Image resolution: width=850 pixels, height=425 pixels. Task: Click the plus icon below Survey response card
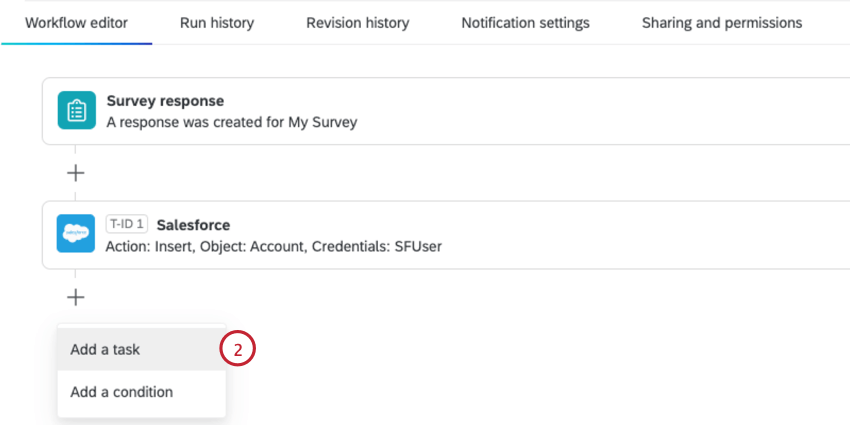[76, 172]
